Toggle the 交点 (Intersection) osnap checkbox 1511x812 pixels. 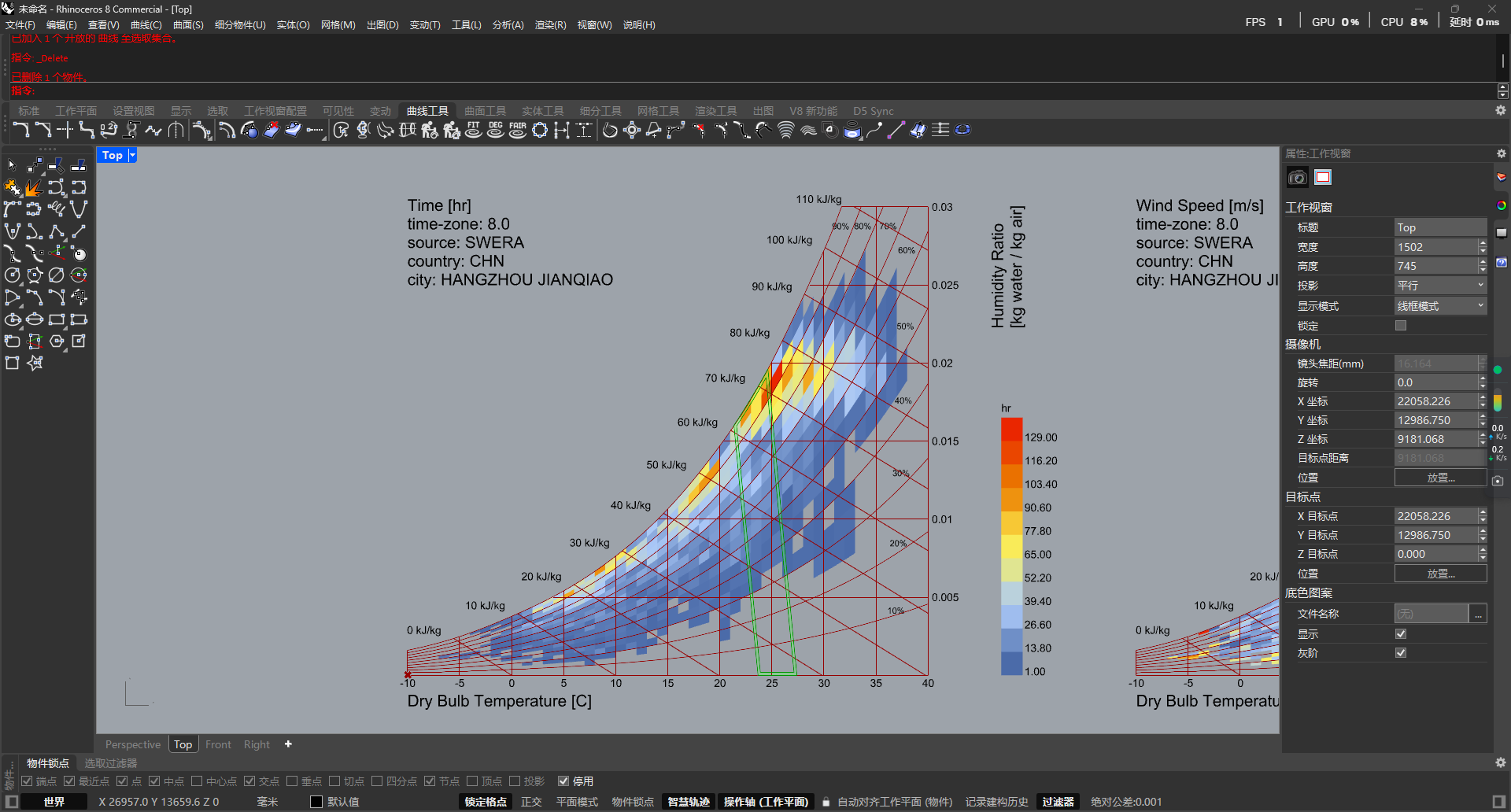(x=249, y=781)
